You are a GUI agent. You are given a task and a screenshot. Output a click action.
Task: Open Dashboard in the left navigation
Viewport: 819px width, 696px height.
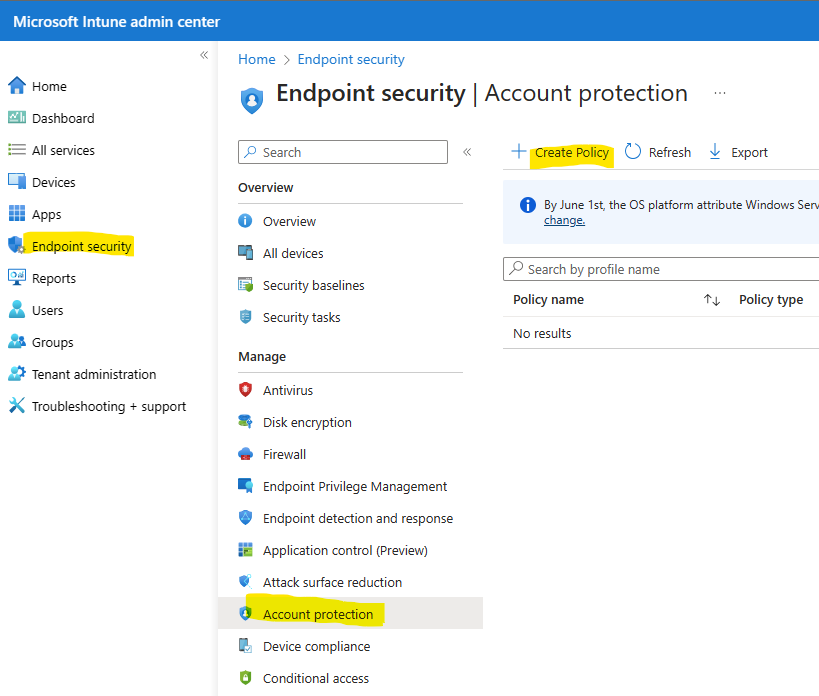coord(63,118)
